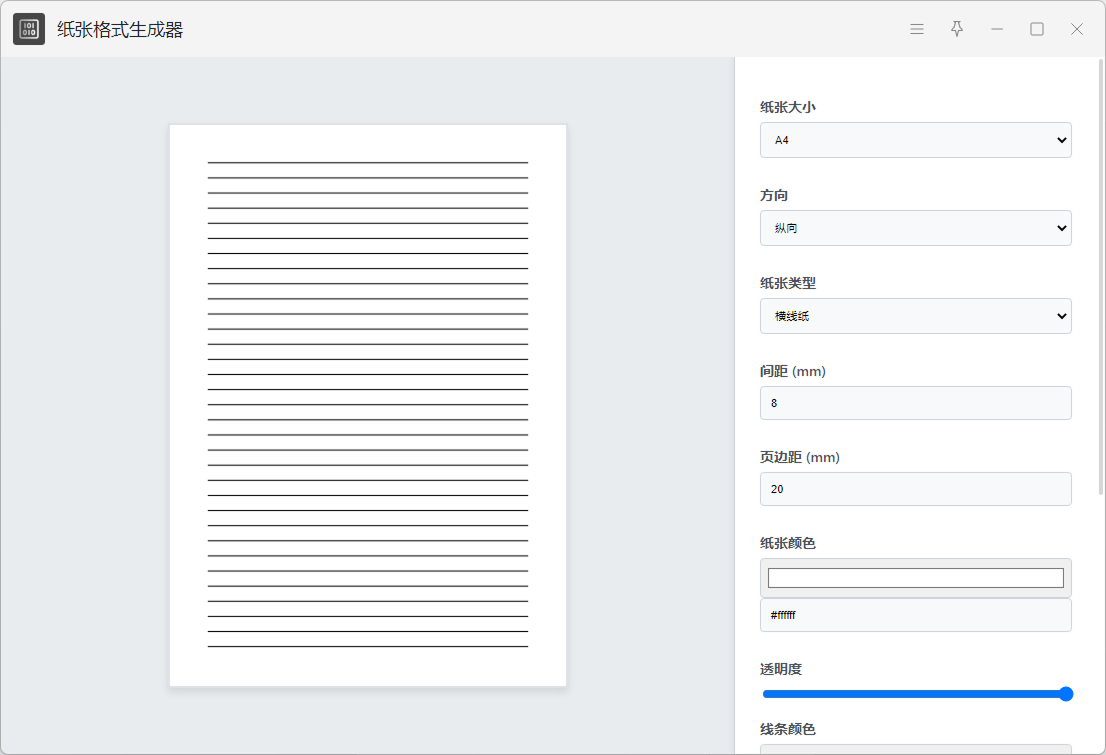
Task: Click the 纸张大小 label
Action: 788,107
